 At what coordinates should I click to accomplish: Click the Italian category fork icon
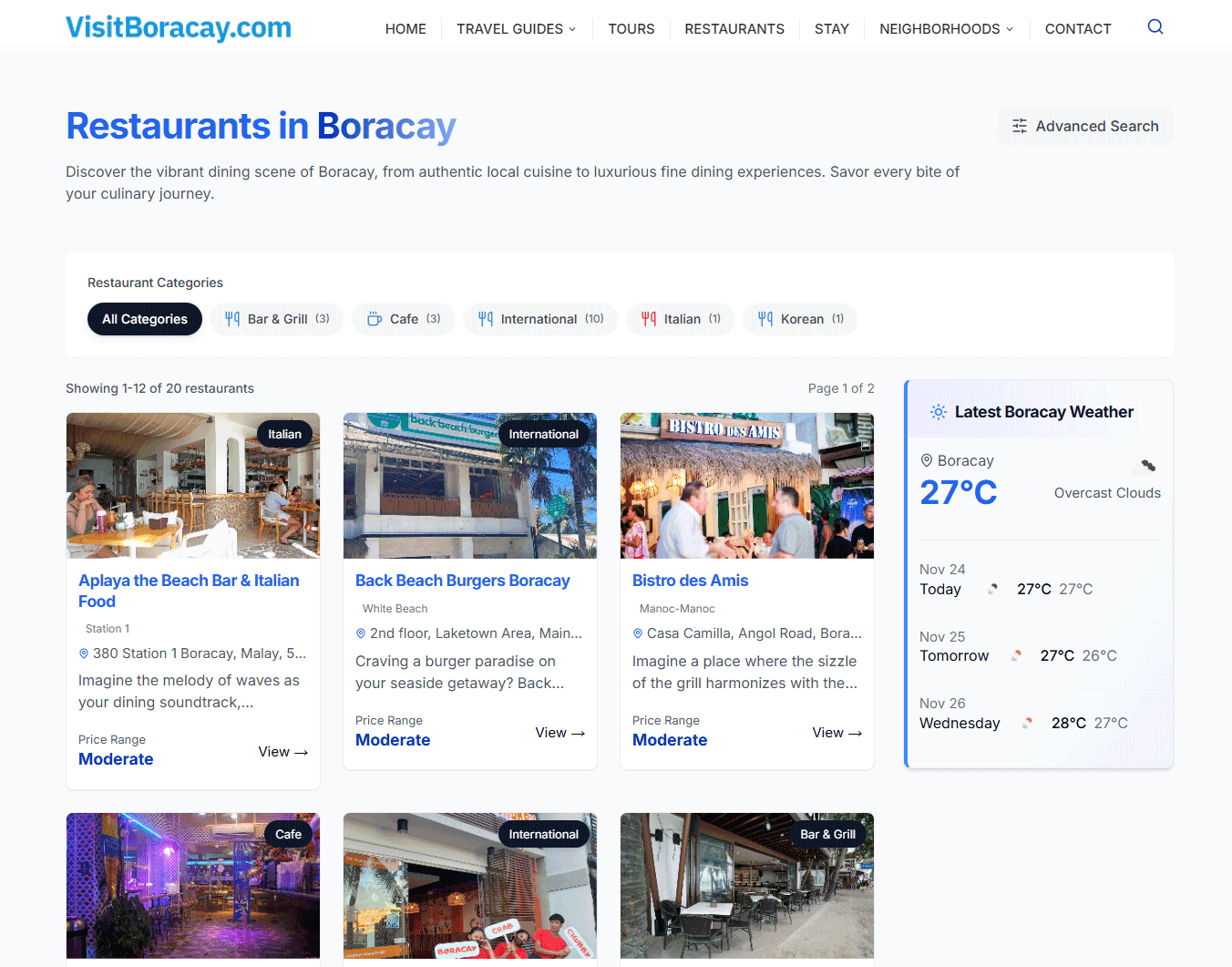649,319
